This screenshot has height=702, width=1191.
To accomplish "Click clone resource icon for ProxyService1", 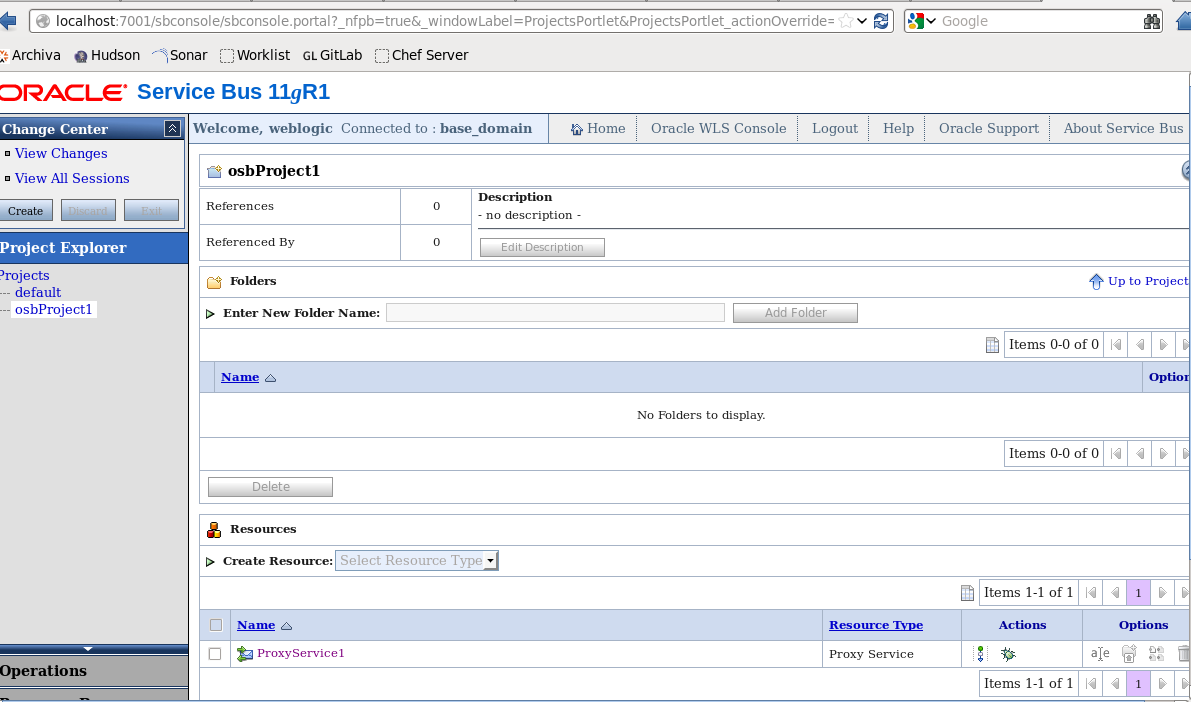I will [x=1156, y=654].
